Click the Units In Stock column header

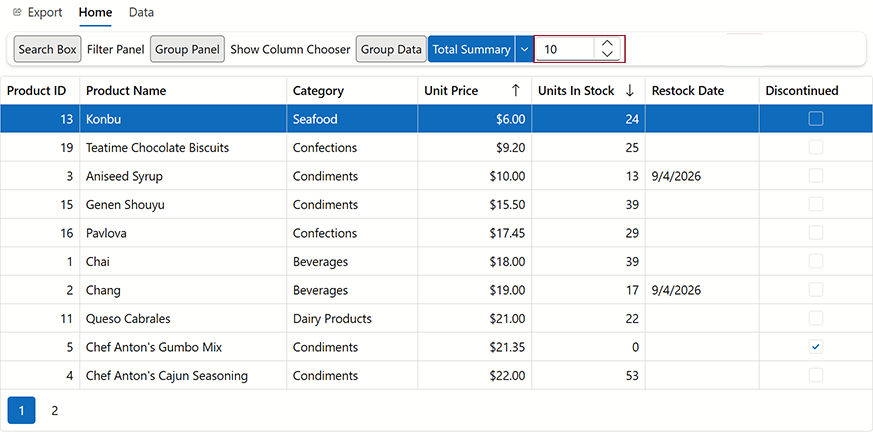[588, 91]
